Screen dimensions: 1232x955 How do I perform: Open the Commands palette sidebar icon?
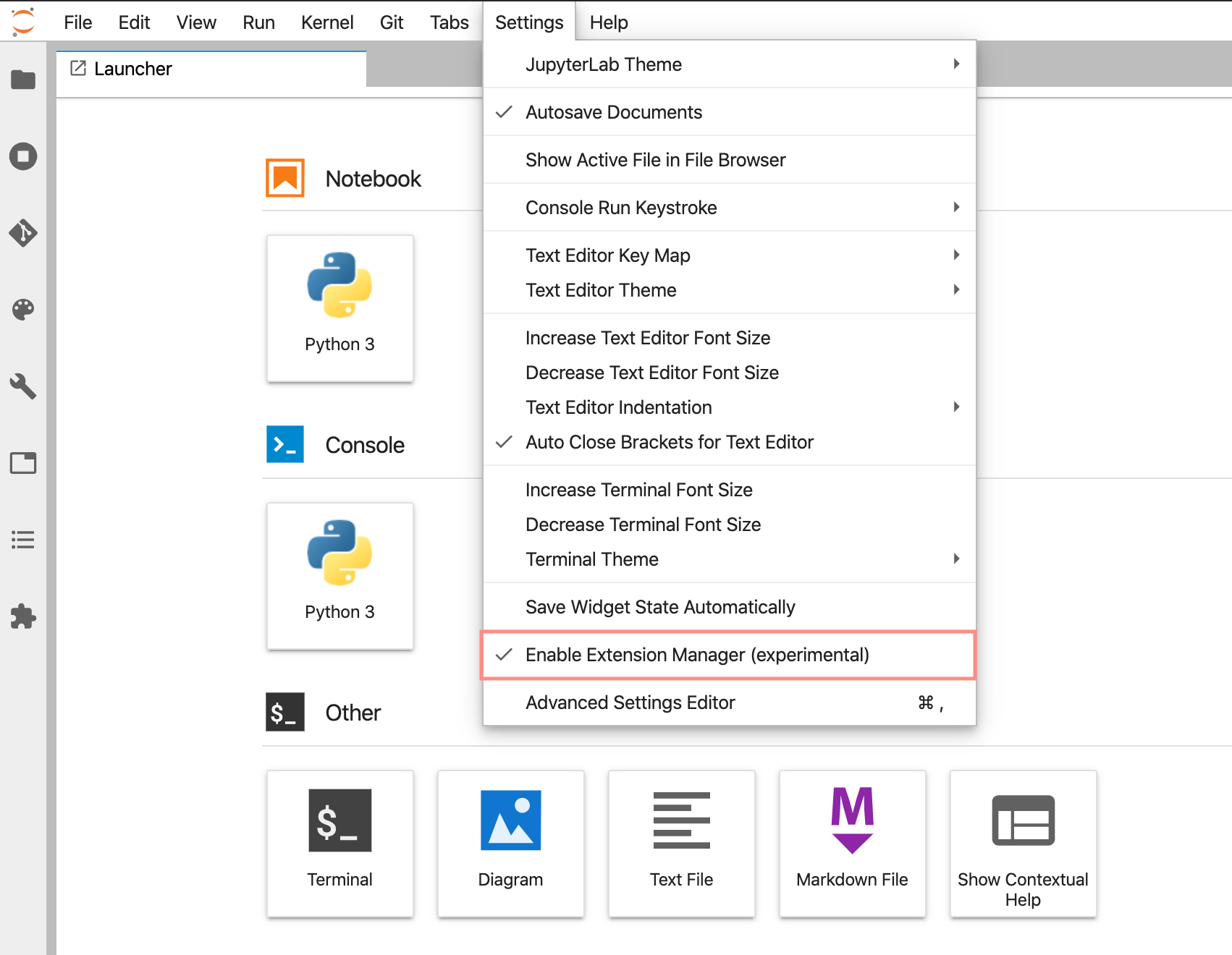click(x=23, y=310)
